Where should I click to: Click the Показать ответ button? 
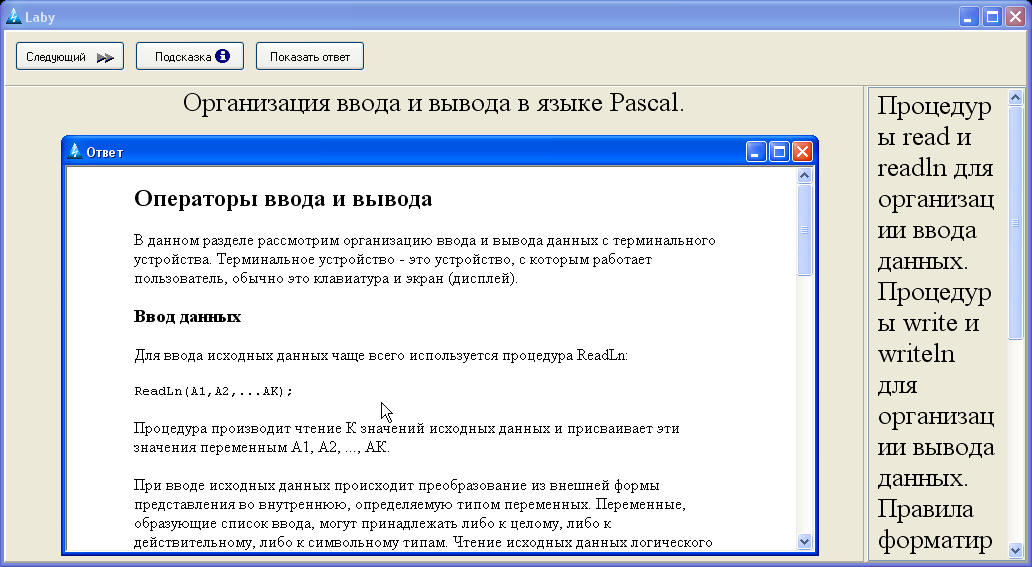(309, 57)
